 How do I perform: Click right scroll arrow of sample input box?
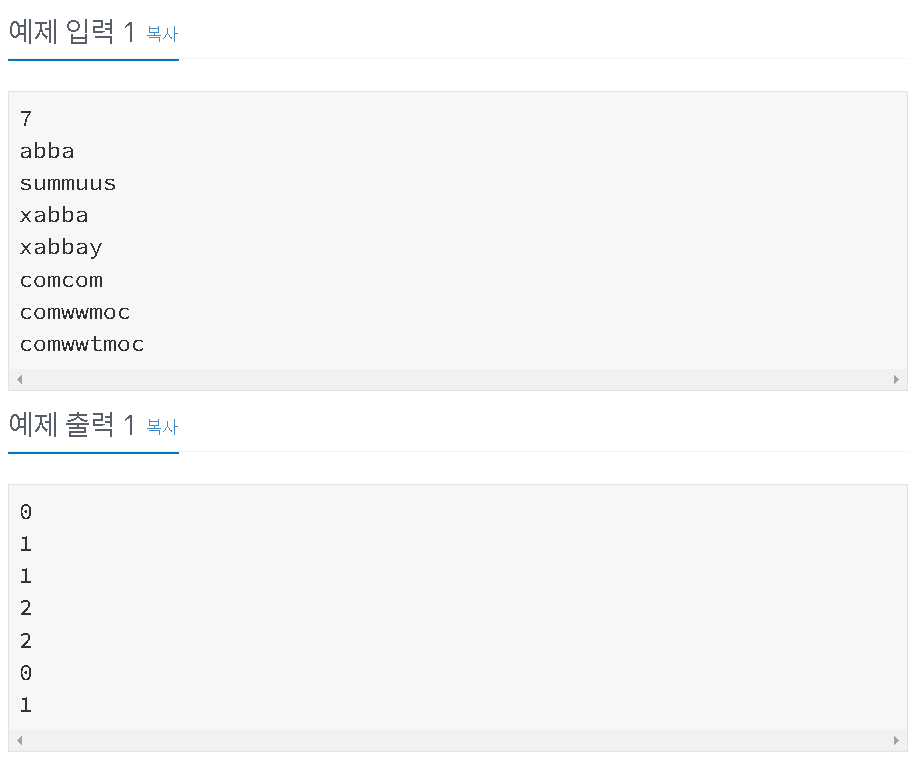(x=896, y=379)
